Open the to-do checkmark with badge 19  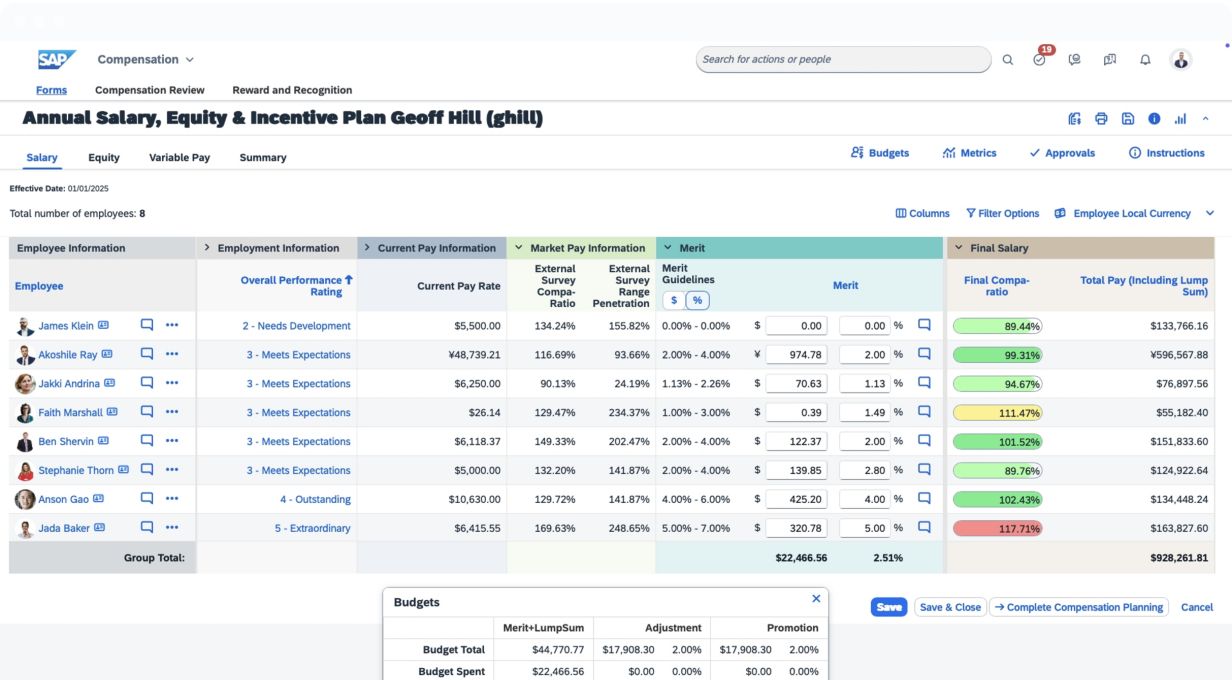click(x=1040, y=60)
